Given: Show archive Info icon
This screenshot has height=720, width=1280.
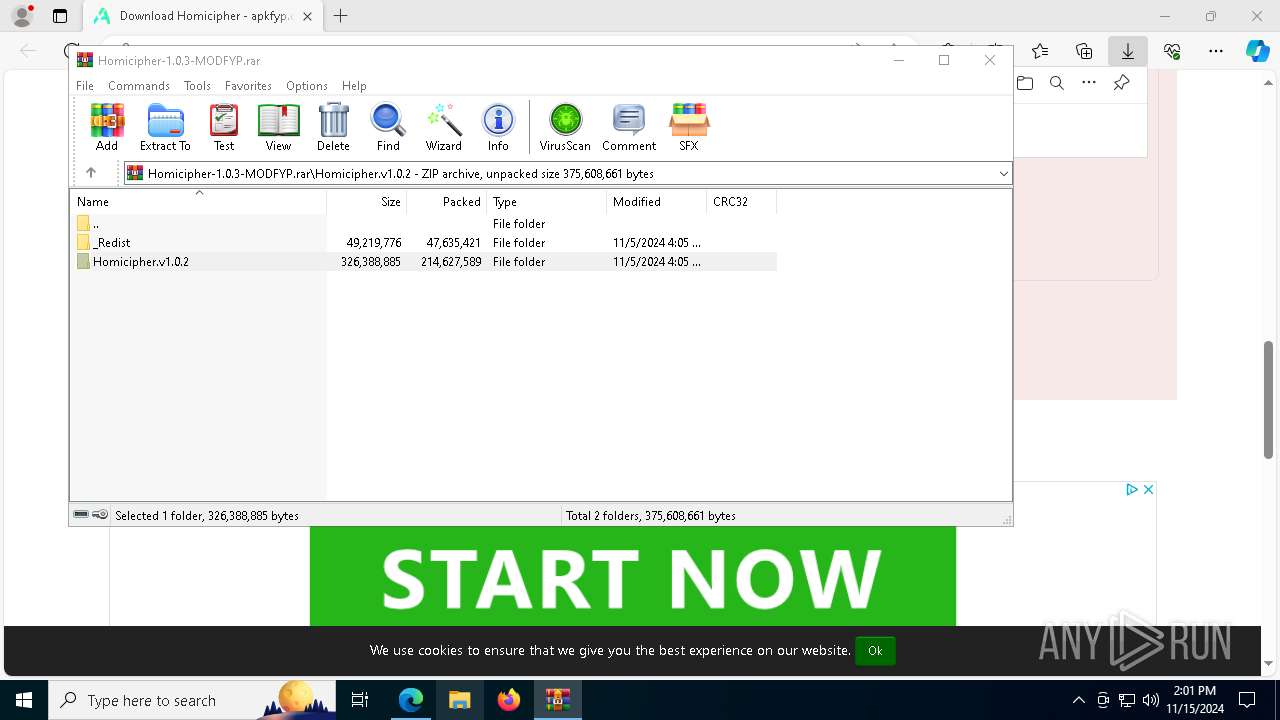Looking at the screenshot, I should click(498, 127).
